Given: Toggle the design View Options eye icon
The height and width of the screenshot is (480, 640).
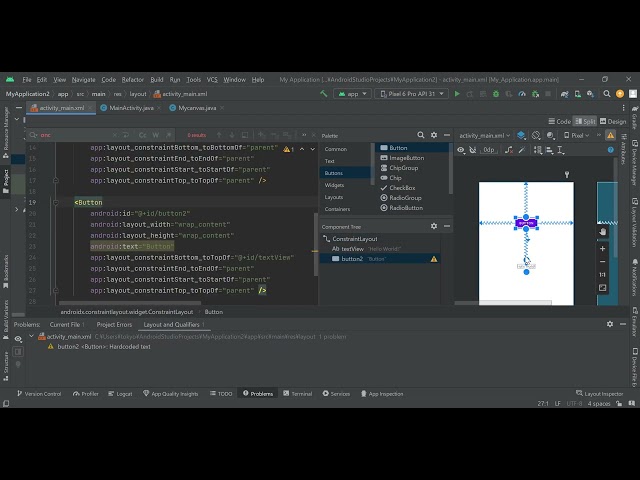Looking at the screenshot, I should click(x=461, y=150).
